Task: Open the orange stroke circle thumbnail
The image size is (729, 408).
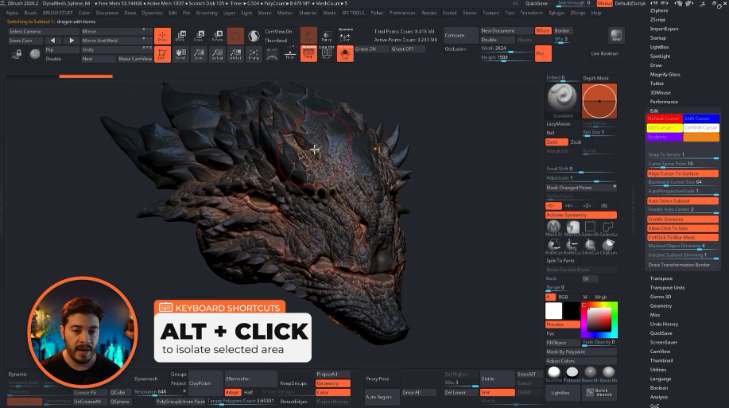Action: pos(599,101)
